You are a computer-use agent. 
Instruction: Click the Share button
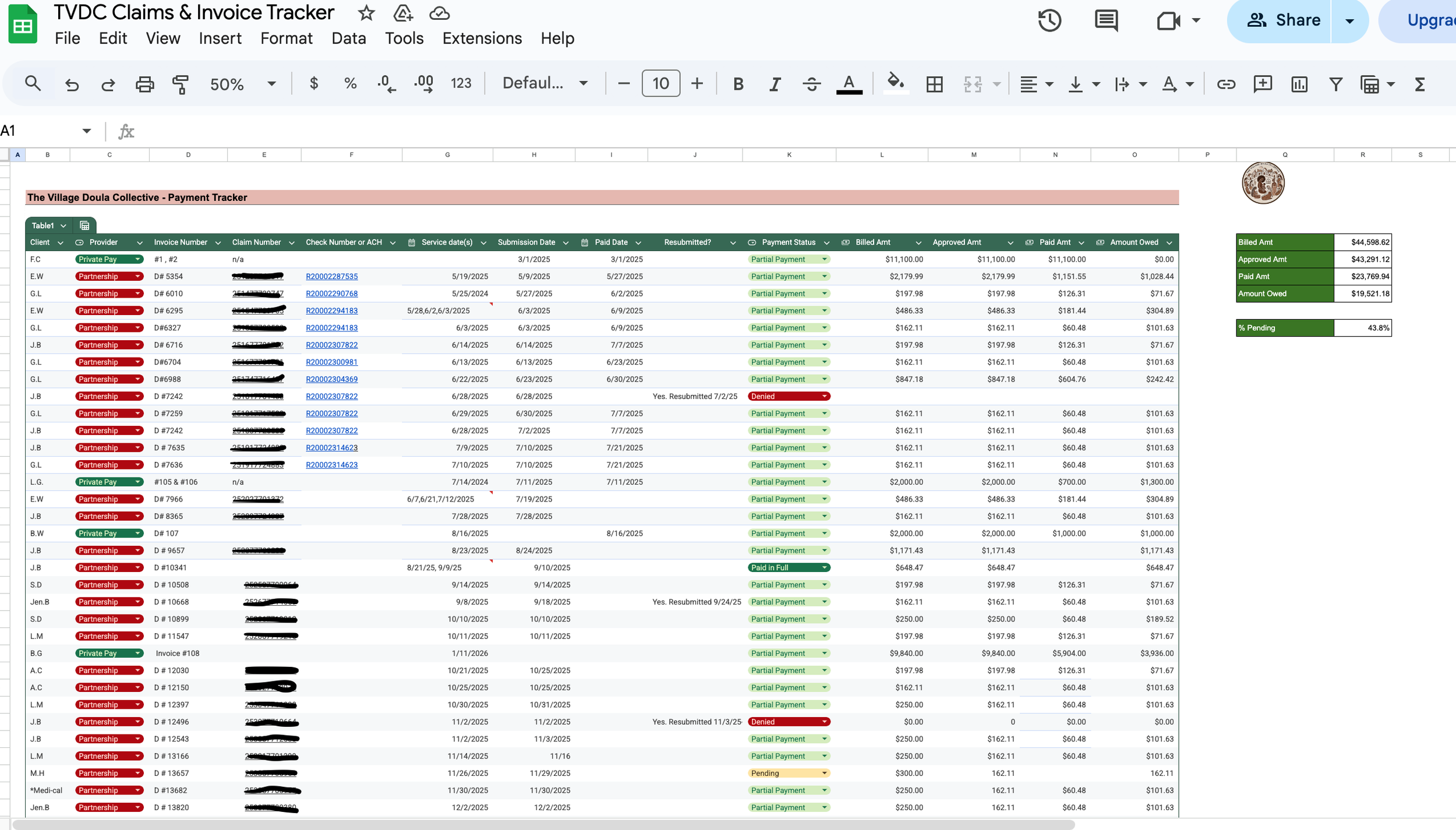(1297, 20)
